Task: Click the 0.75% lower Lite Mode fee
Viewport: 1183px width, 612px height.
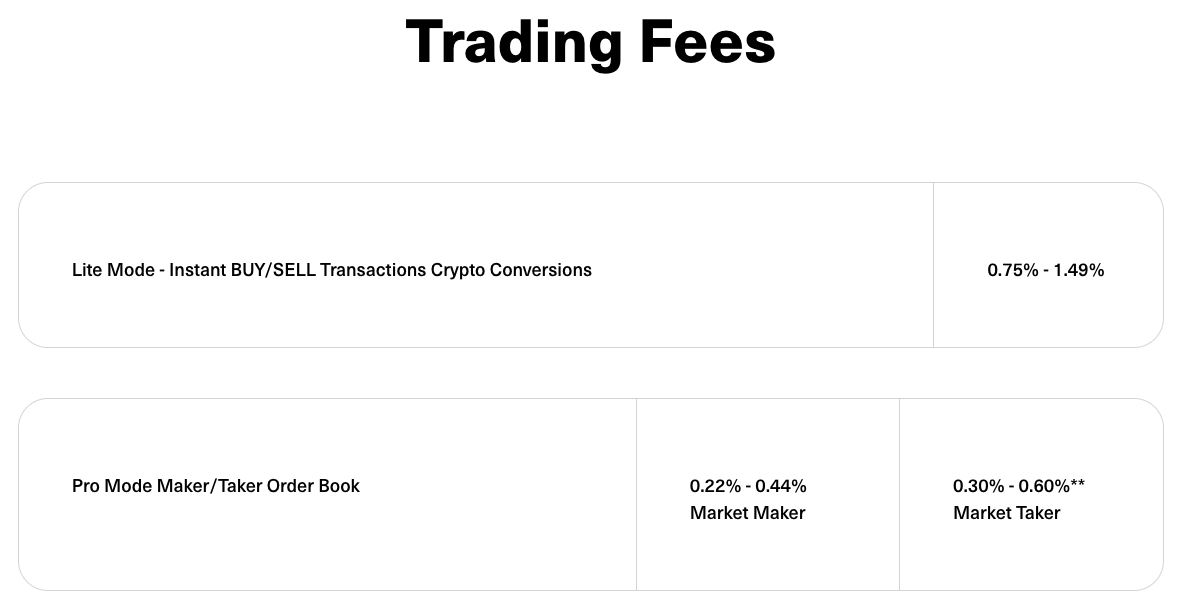Action: (x=1012, y=270)
